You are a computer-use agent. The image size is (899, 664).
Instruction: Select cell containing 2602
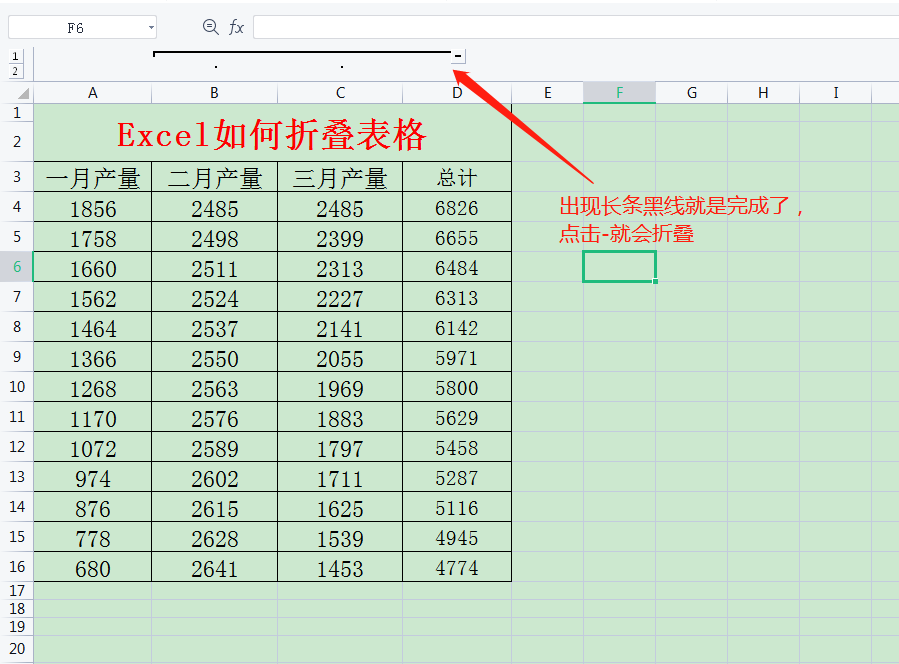click(x=214, y=477)
